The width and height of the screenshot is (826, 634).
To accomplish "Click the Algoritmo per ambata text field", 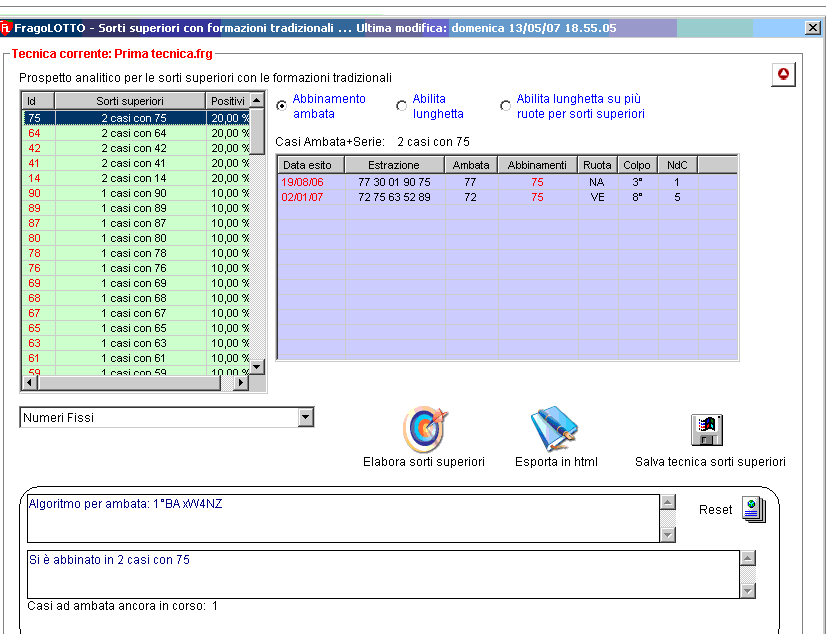I will pos(340,519).
